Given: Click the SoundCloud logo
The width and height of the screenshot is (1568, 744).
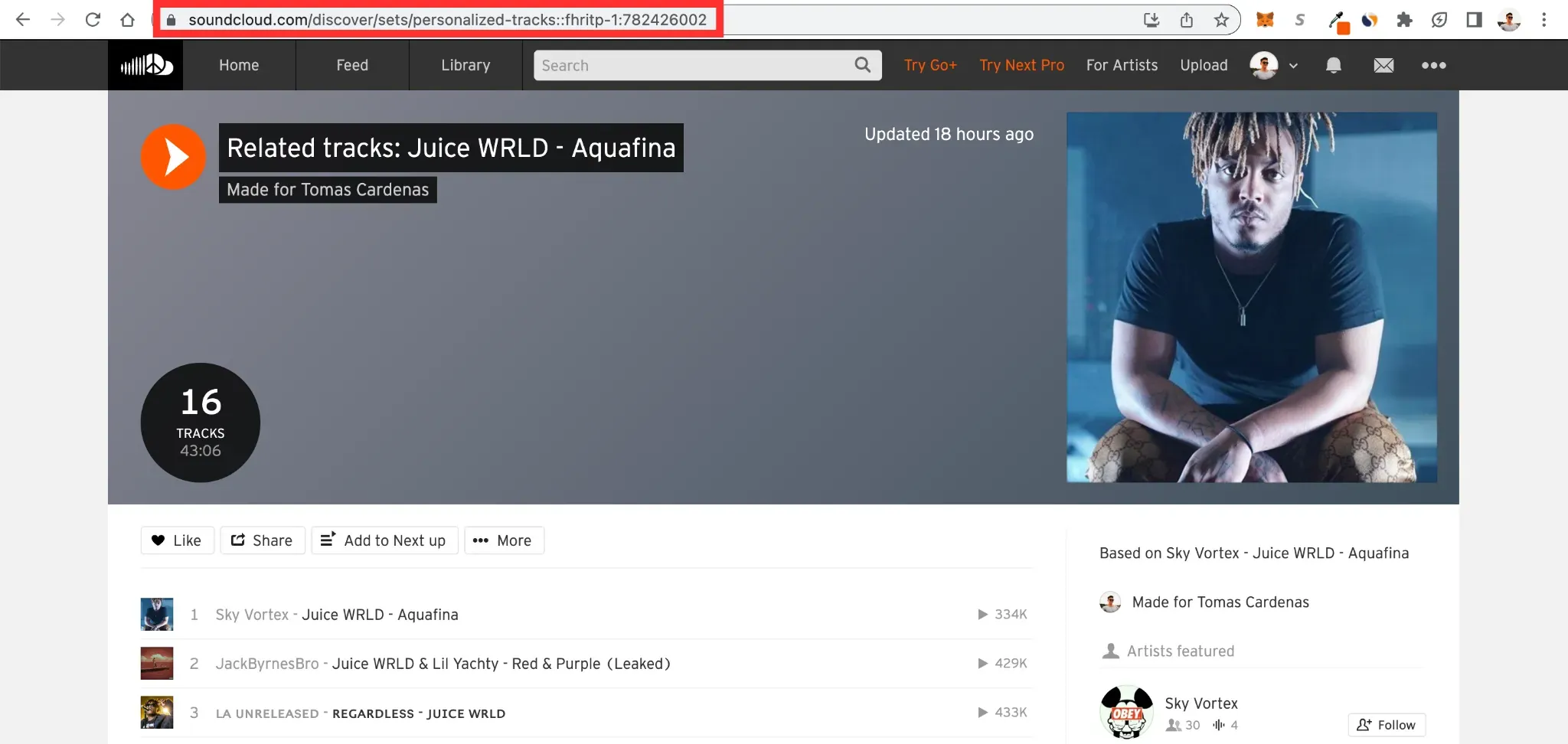Looking at the screenshot, I should 145,64.
